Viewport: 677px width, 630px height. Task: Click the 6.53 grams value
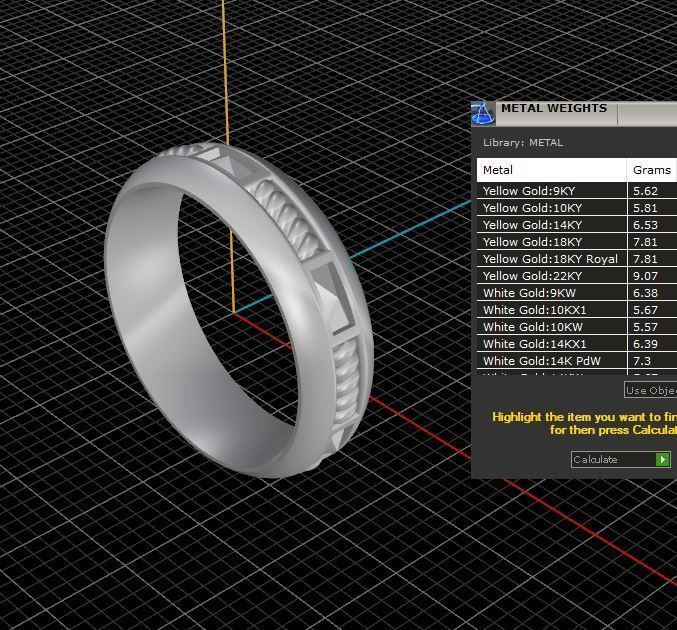point(645,225)
